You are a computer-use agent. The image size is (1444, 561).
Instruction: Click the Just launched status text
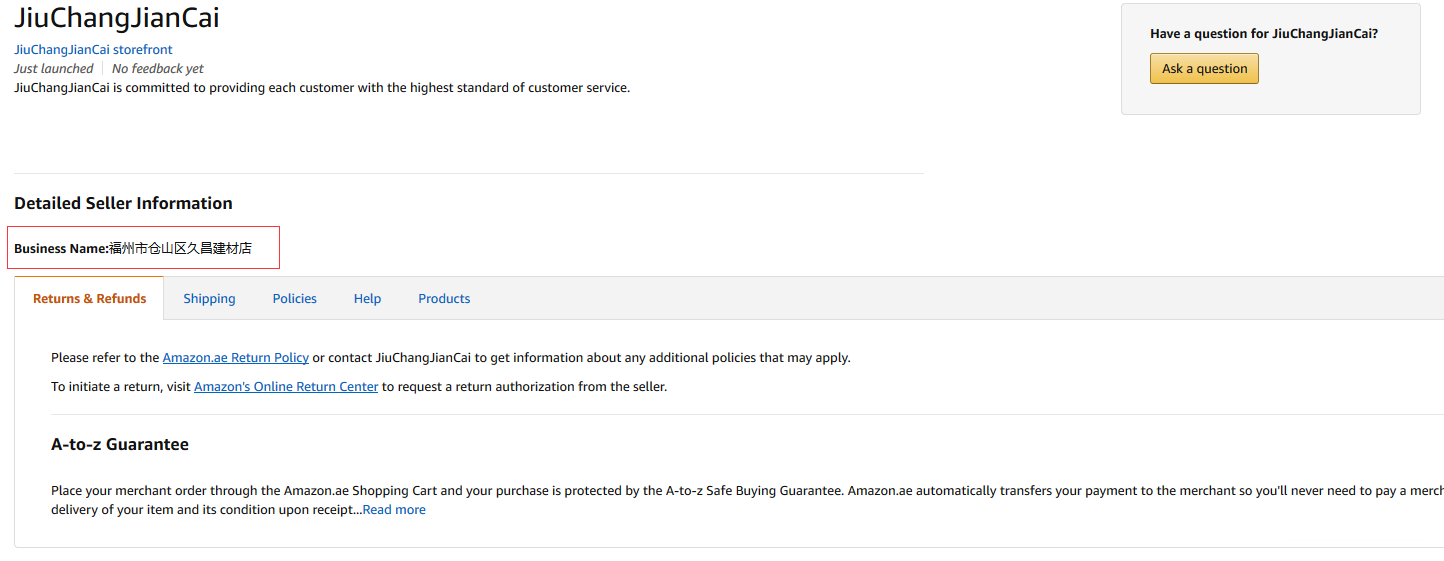pyautogui.click(x=53, y=68)
